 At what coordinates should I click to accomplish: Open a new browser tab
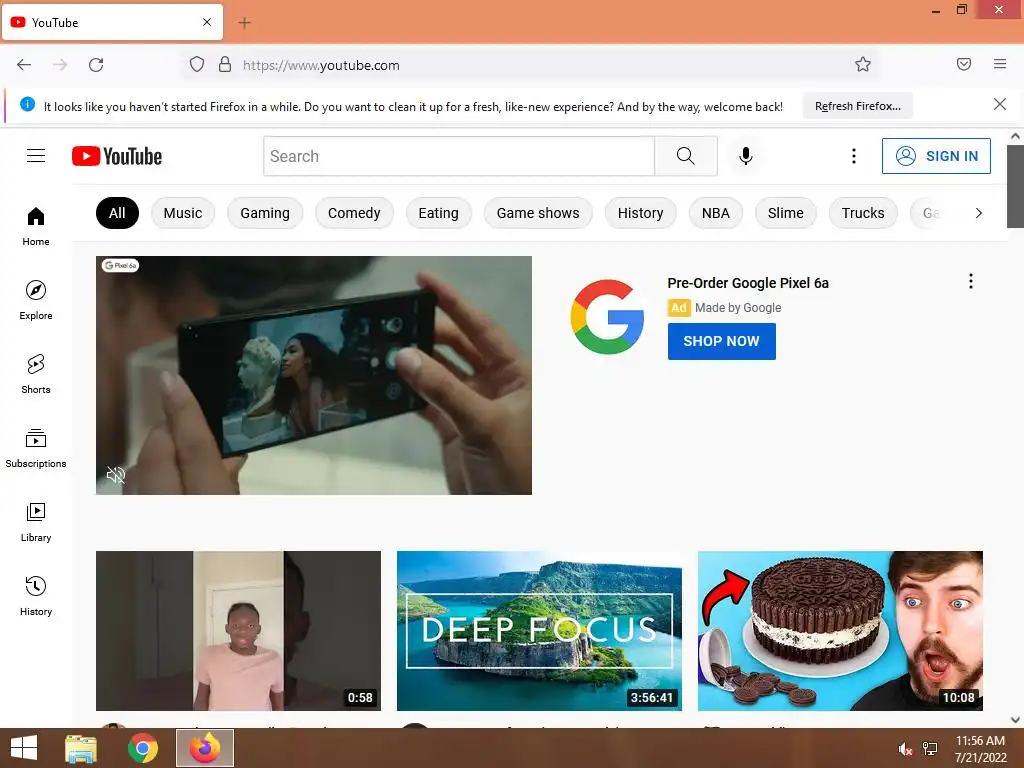(244, 23)
